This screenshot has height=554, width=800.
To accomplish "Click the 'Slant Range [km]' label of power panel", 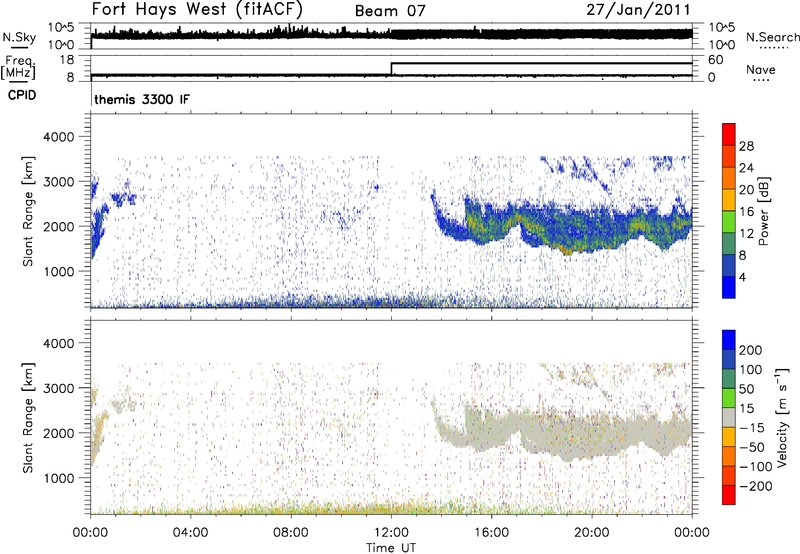I will coord(28,211).
